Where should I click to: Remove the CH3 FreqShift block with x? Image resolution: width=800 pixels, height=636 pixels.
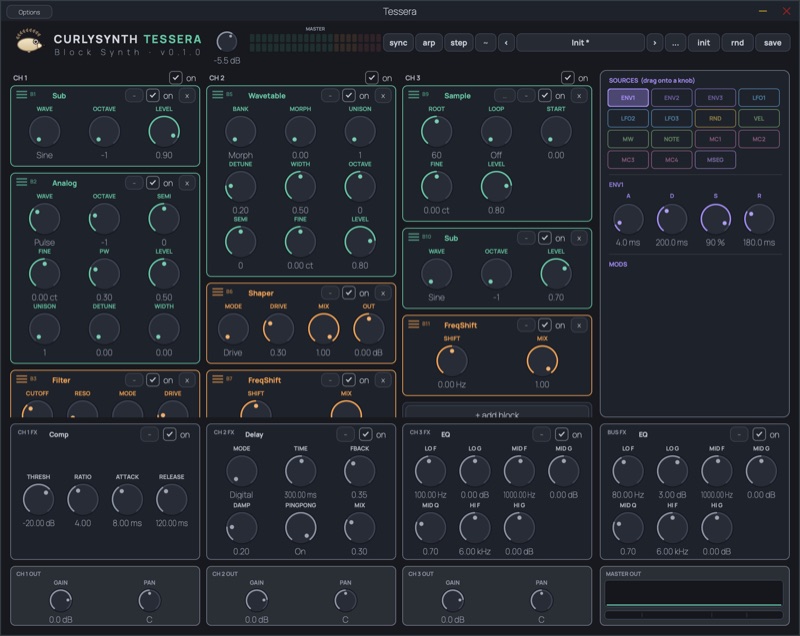(579, 325)
